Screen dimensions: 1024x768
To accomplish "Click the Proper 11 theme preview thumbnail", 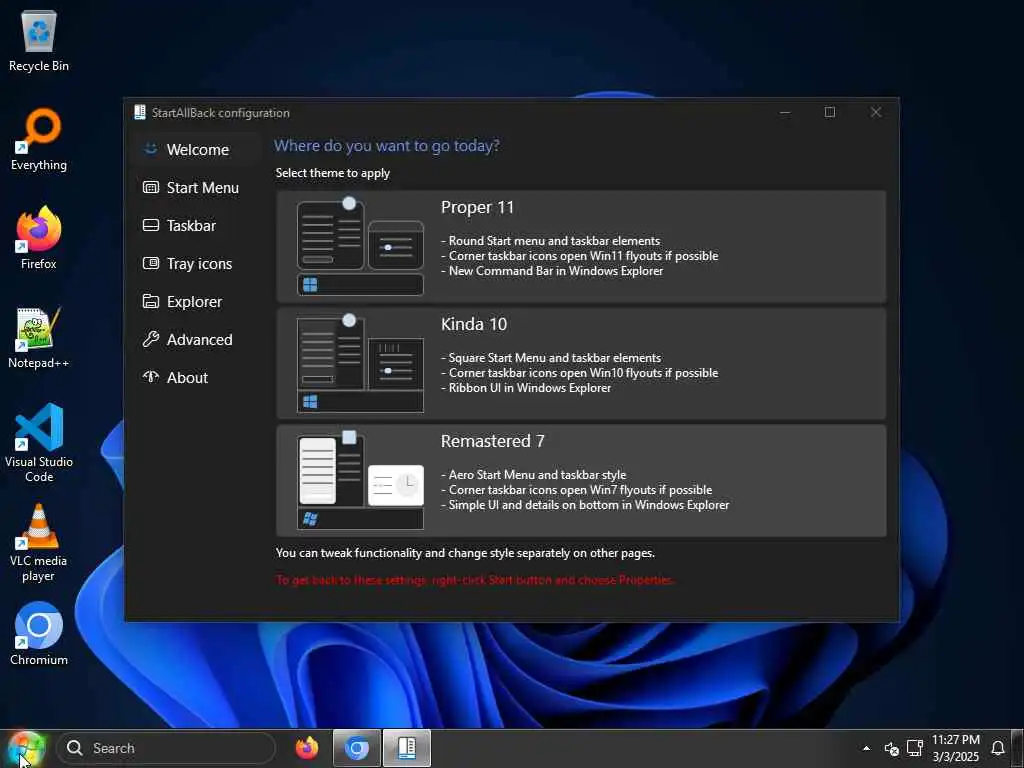I will click(x=360, y=246).
